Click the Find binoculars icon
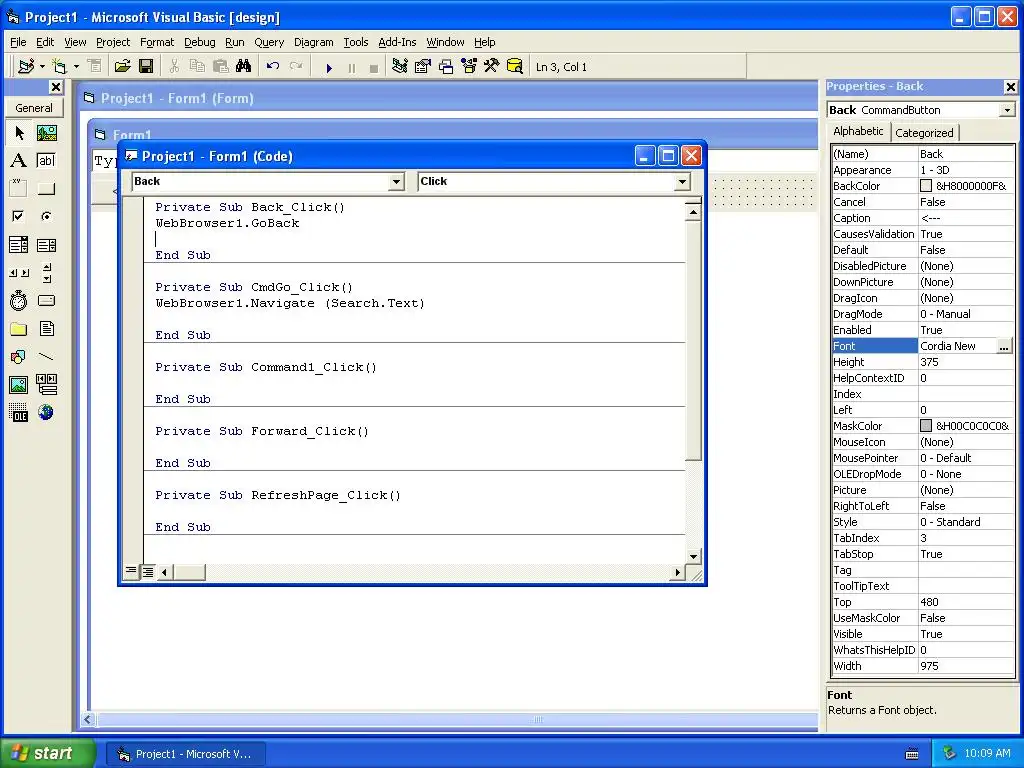This screenshot has height=768, width=1024. coord(244,66)
